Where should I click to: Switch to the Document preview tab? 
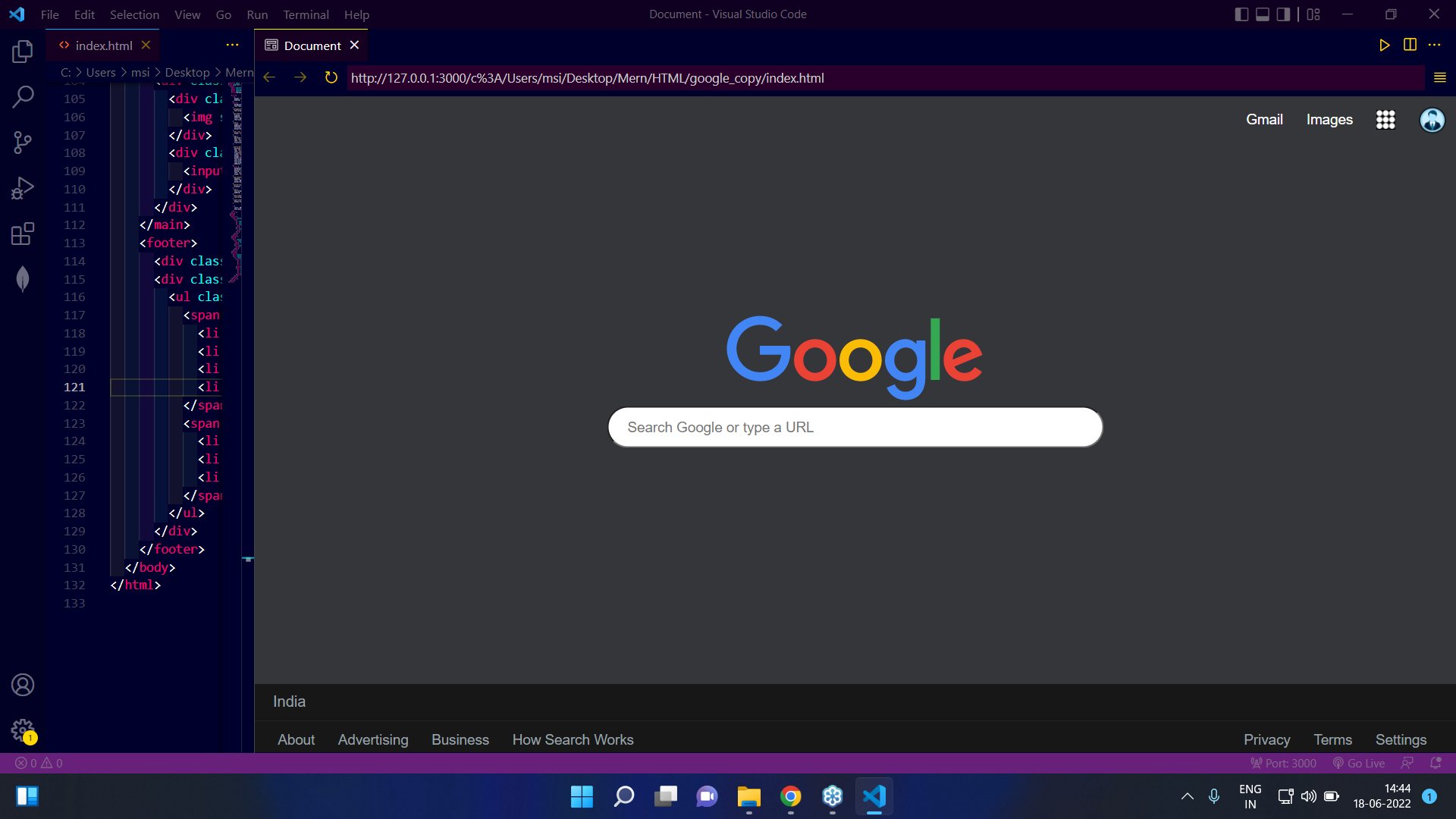tap(311, 45)
